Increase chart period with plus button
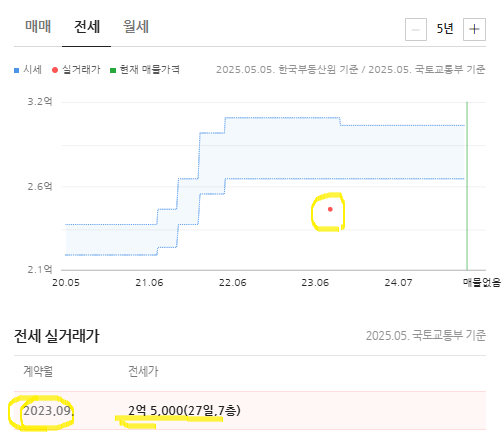This screenshot has height=437, width=502. tap(474, 30)
